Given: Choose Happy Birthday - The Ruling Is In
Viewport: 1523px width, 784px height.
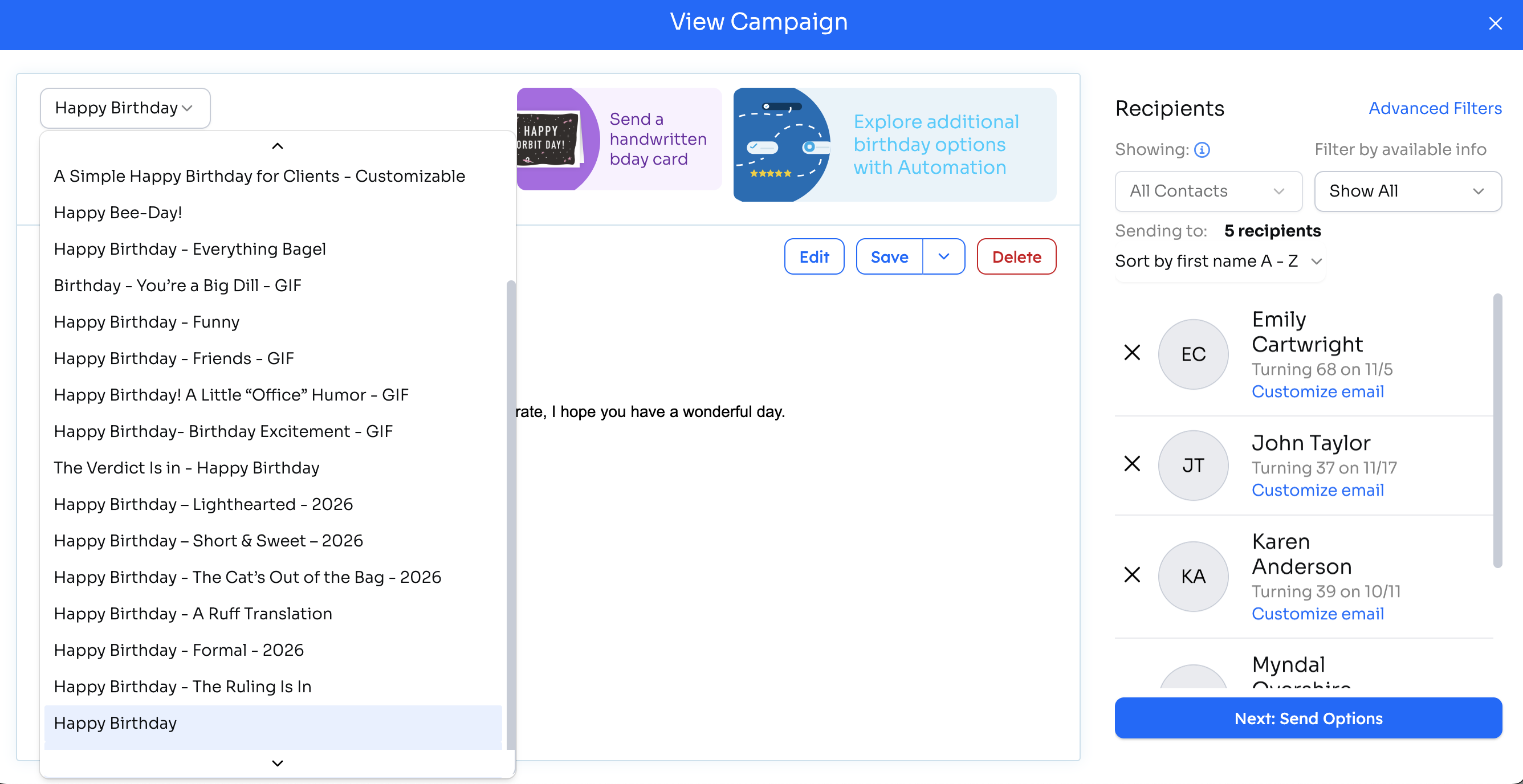Looking at the screenshot, I should point(273,687).
